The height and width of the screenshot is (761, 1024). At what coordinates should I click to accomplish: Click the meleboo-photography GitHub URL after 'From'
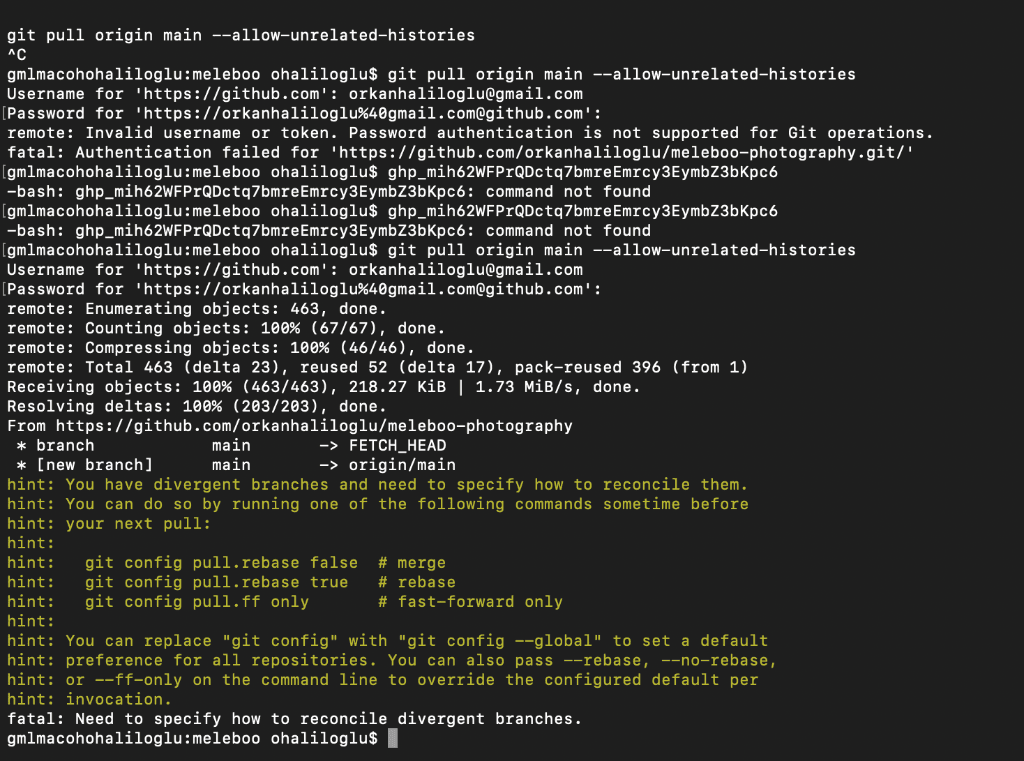click(314, 426)
